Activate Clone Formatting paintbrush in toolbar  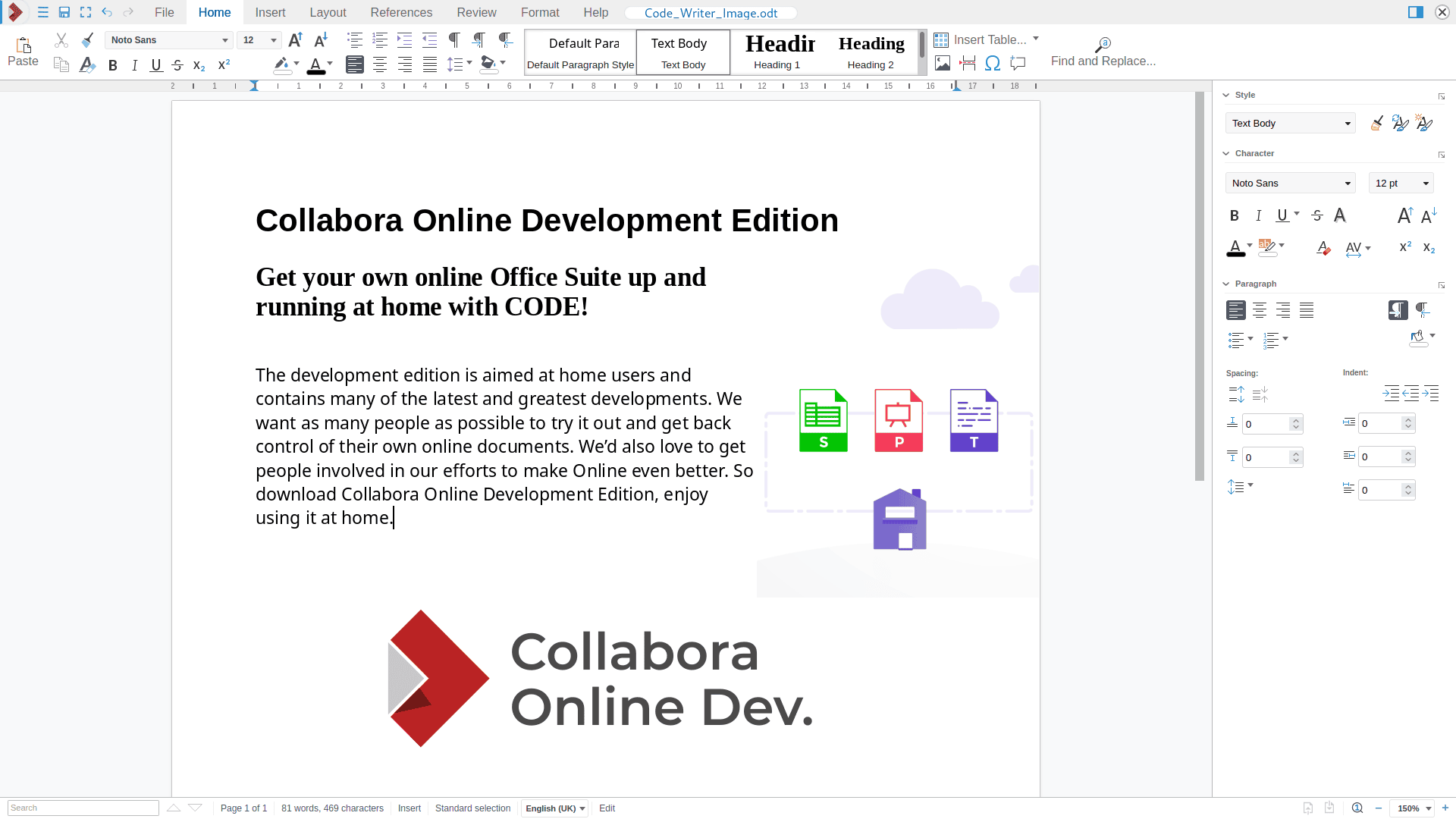pyautogui.click(x=87, y=40)
